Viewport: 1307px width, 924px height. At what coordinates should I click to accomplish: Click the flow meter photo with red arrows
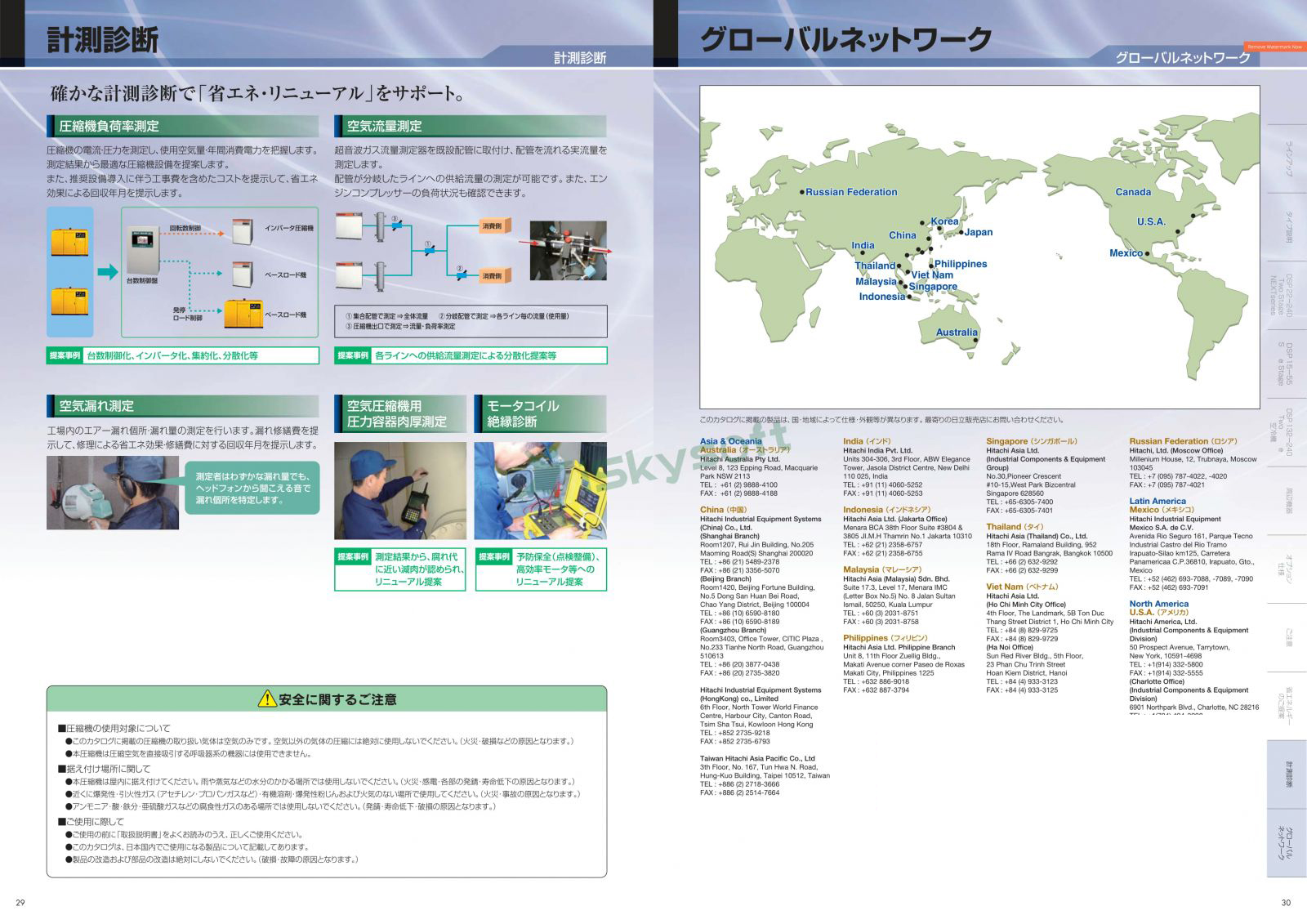(568, 251)
